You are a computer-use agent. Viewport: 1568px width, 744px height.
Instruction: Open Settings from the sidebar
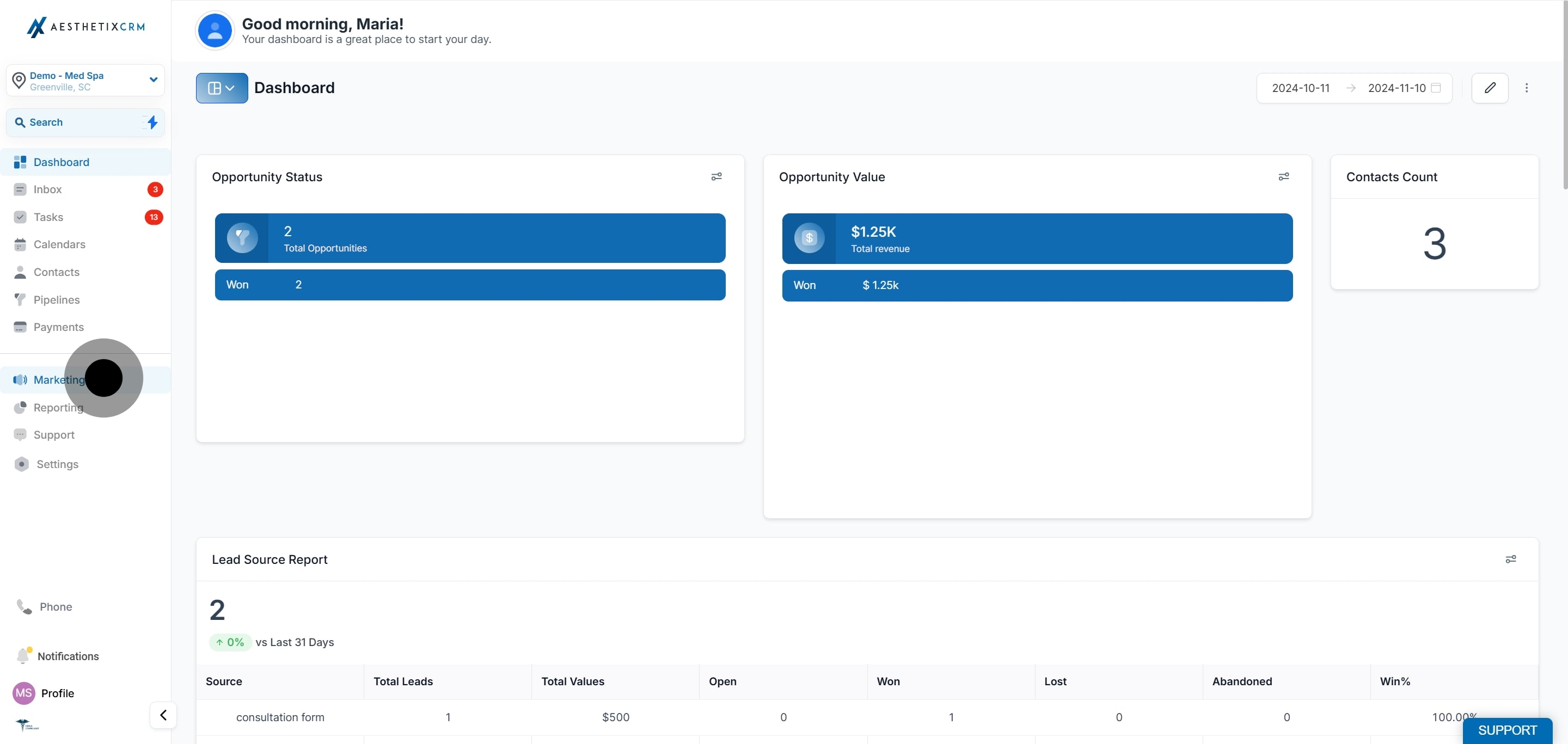57,464
